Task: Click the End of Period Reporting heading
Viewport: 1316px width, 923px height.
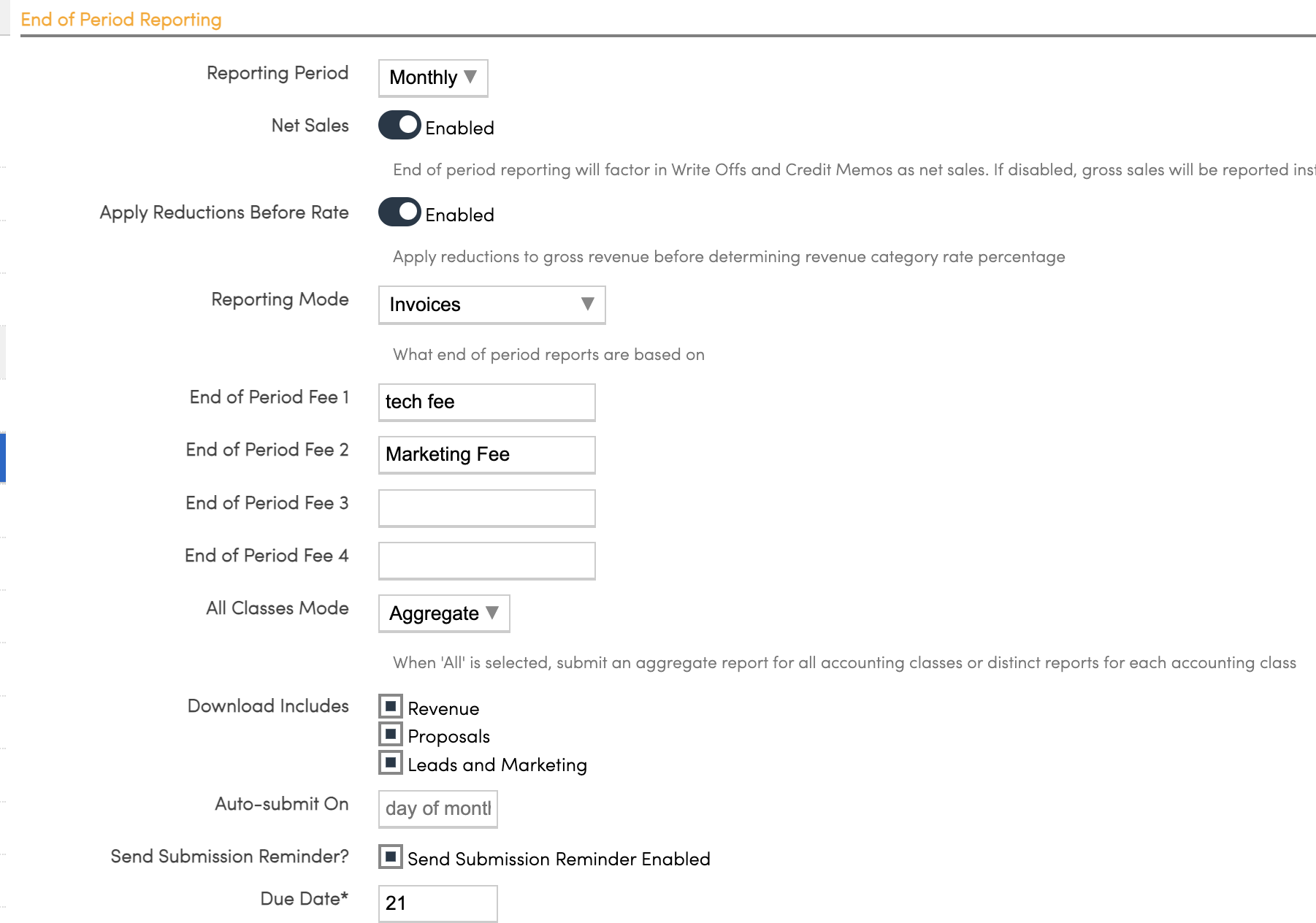Action: (121, 20)
